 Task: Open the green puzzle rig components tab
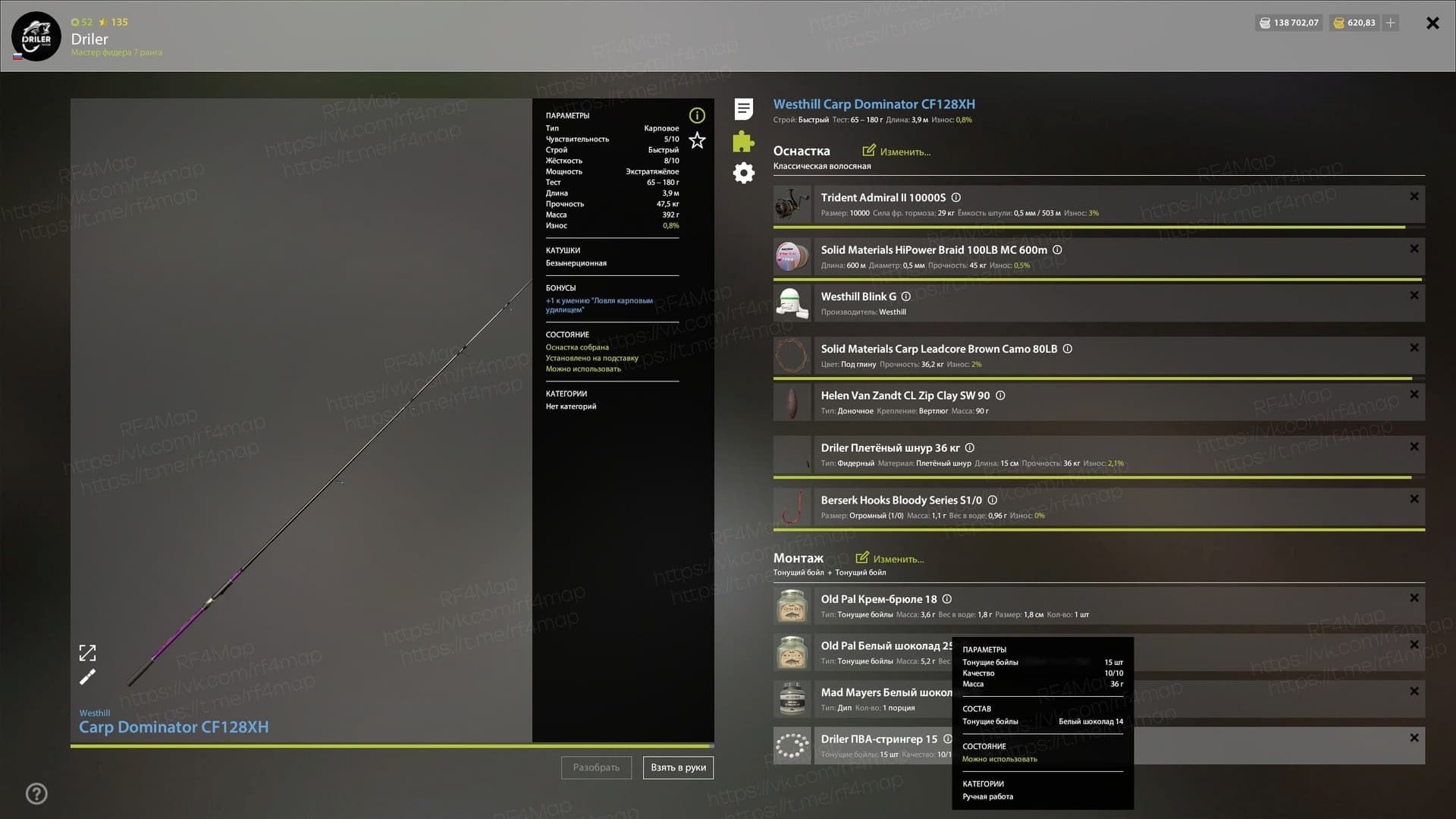[743, 141]
